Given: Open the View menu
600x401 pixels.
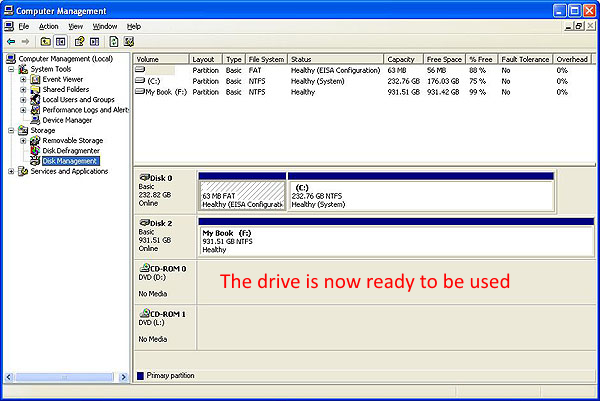Looking at the screenshot, I should (76, 26).
